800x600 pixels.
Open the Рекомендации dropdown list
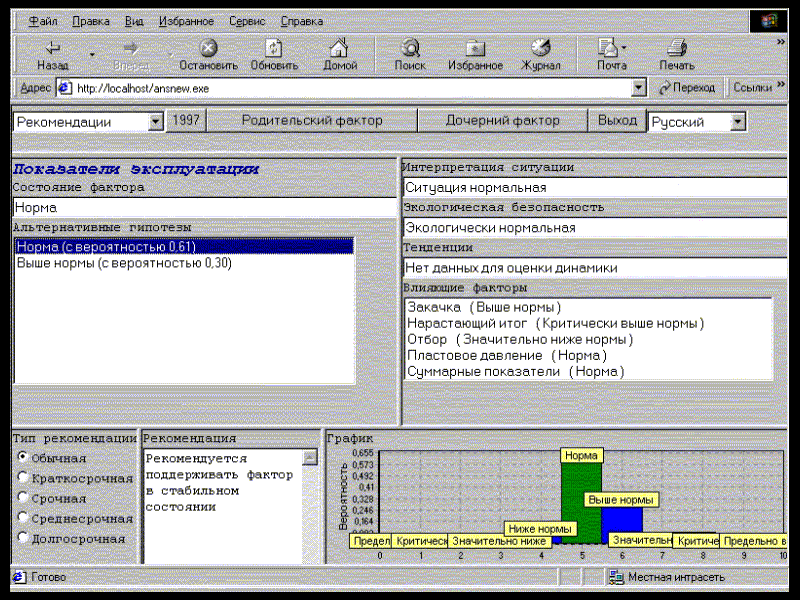click(x=155, y=122)
